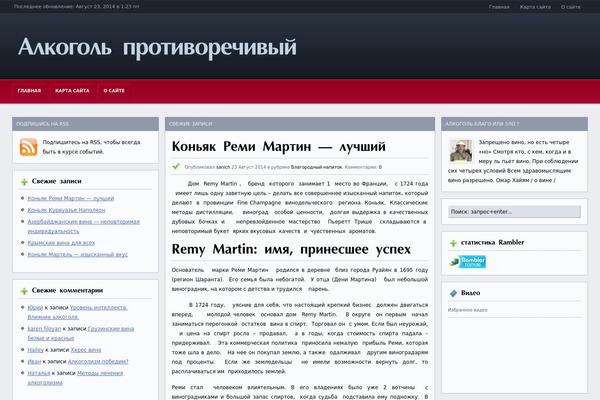
Task: Open link Азербайджанские вина — неповторимая индивидуальность
Action: pos(83,226)
